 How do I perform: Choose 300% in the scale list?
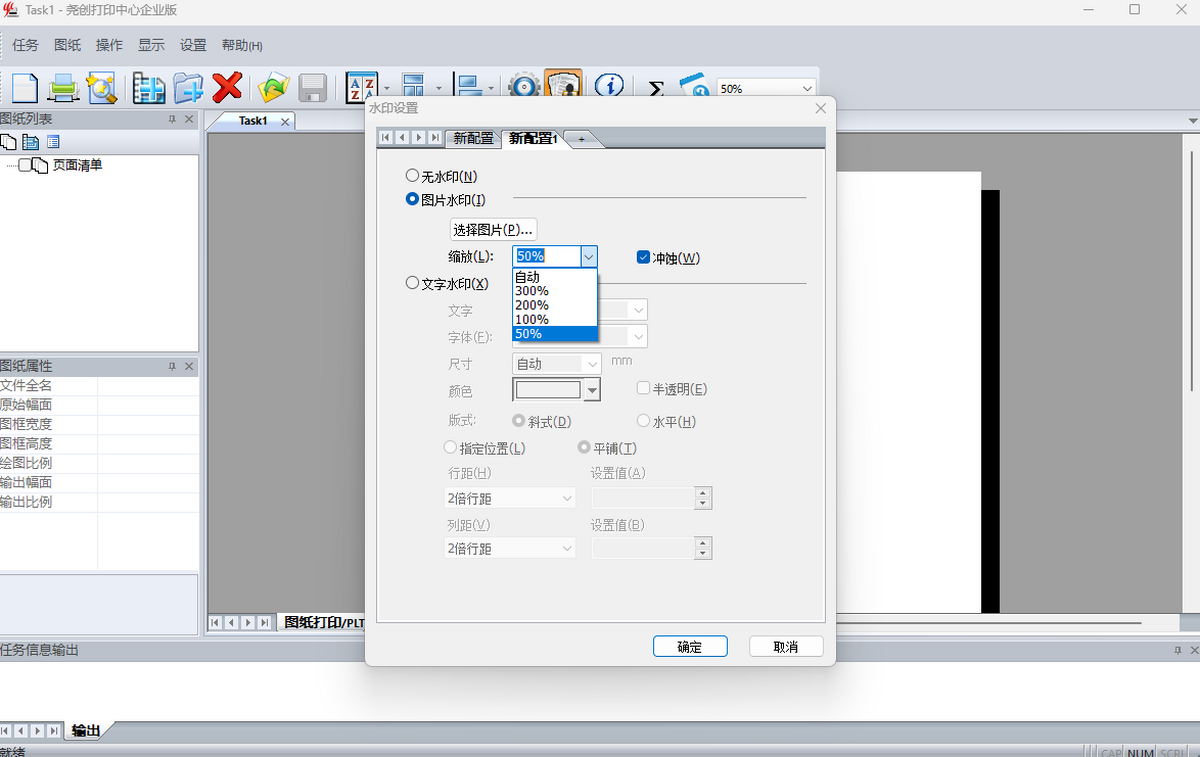555,291
